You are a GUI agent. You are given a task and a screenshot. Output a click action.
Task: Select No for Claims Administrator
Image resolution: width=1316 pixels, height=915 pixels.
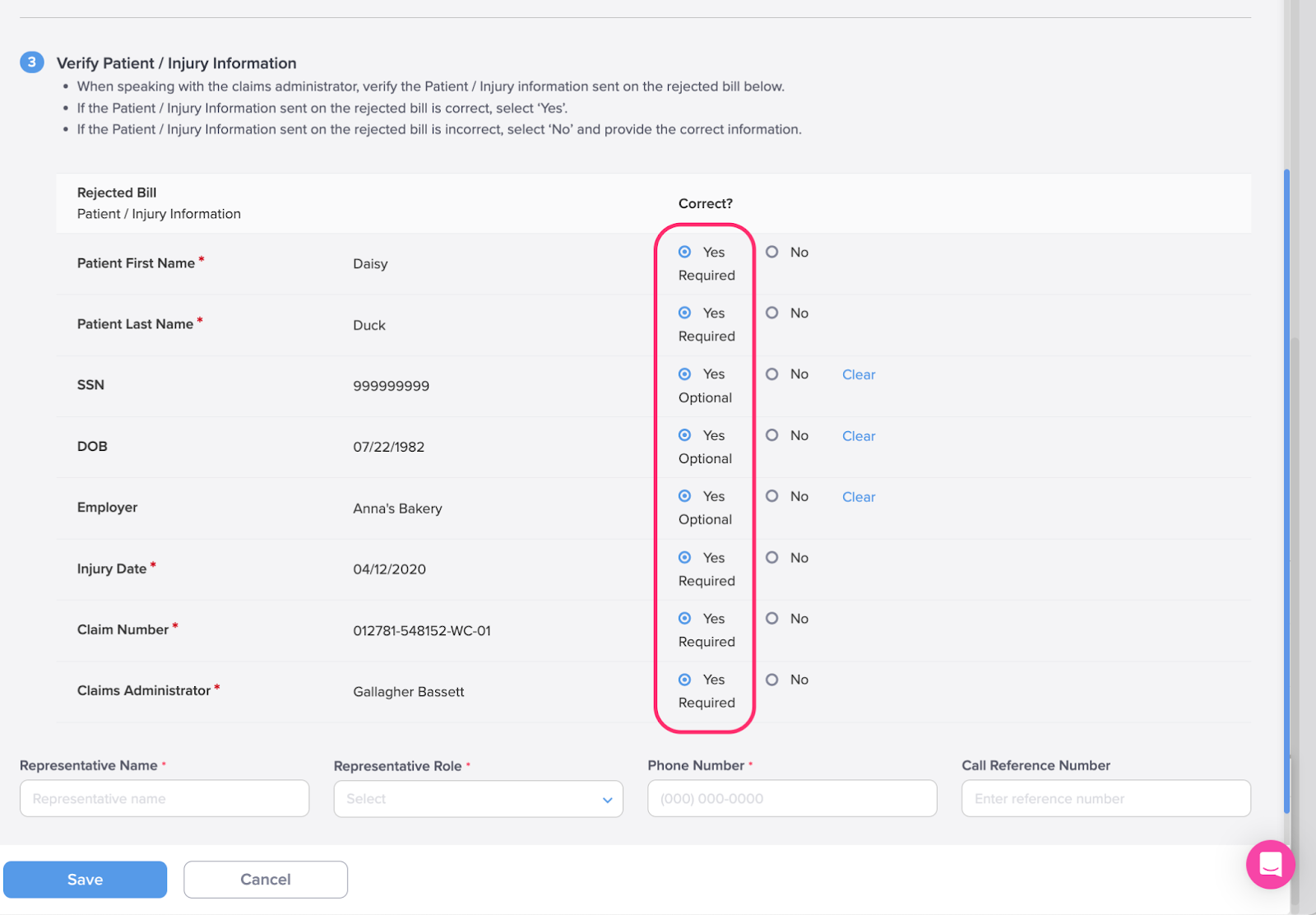pos(772,680)
